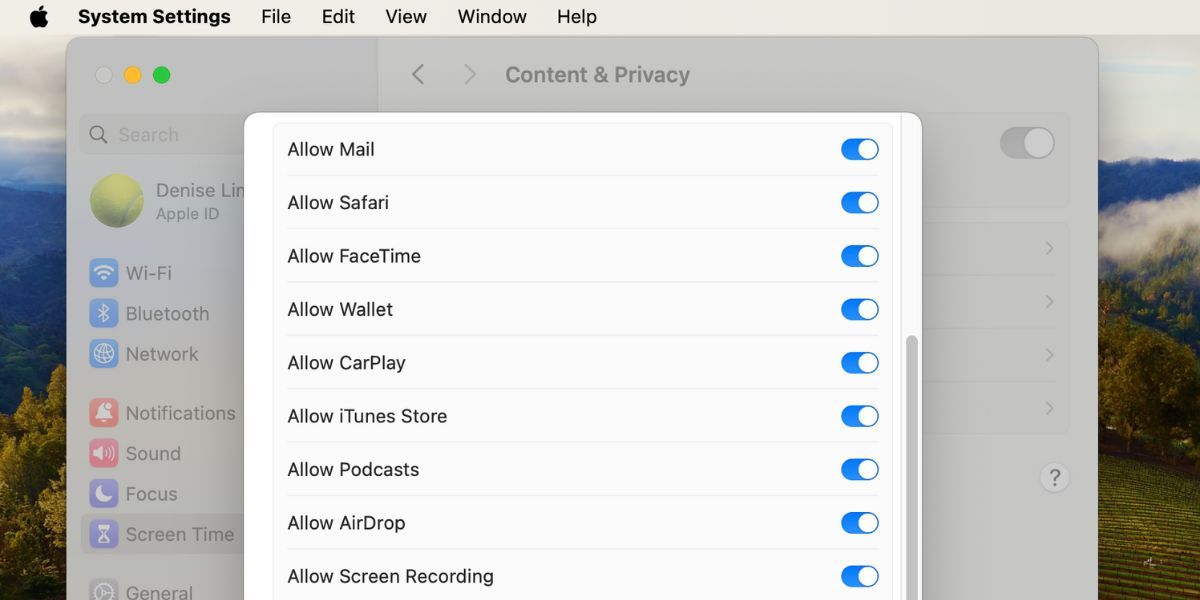Select Sound in the sidebar
Viewport: 1200px width, 600px height.
point(153,453)
